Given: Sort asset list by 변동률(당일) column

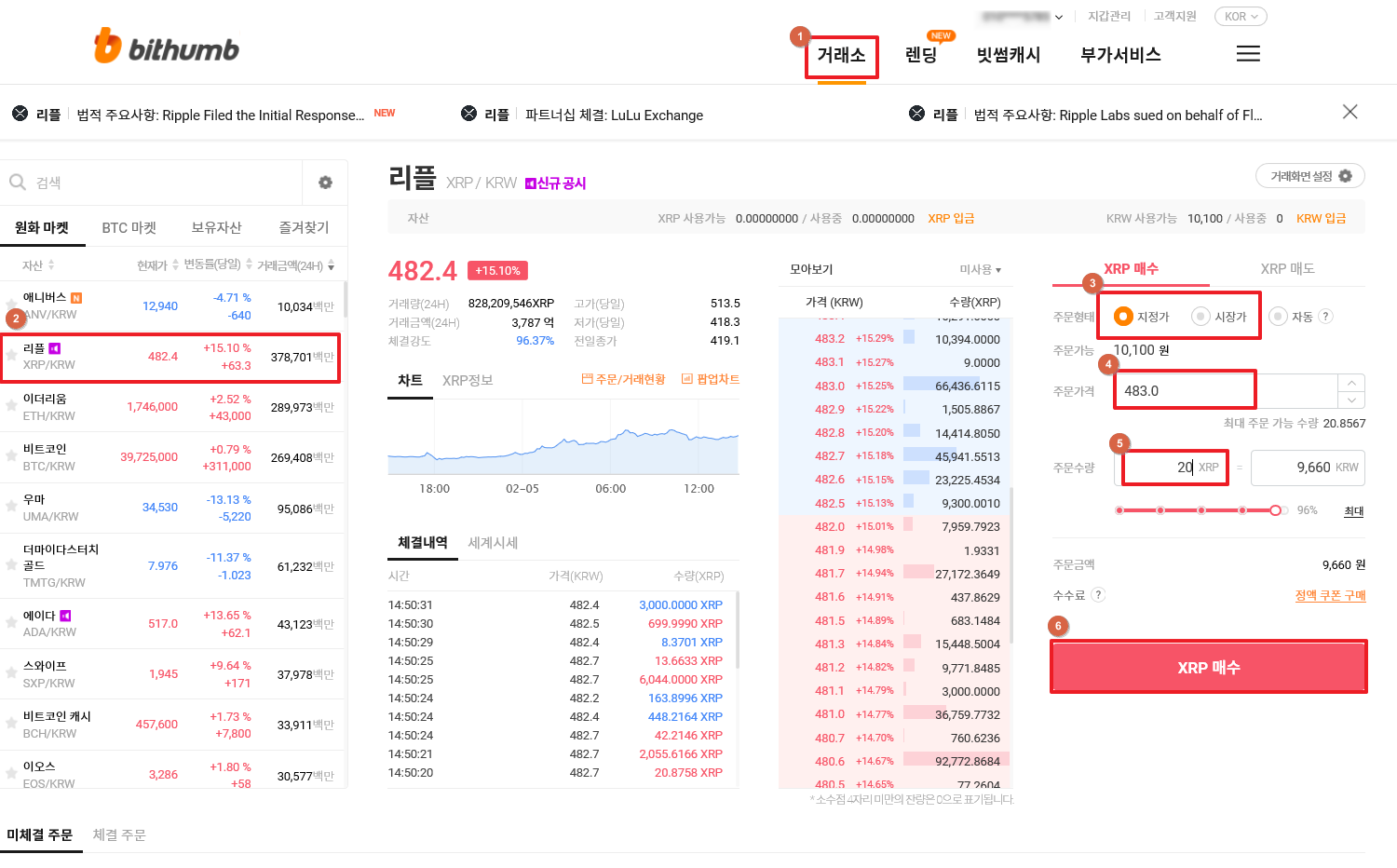Looking at the screenshot, I should pyautogui.click(x=218, y=264).
